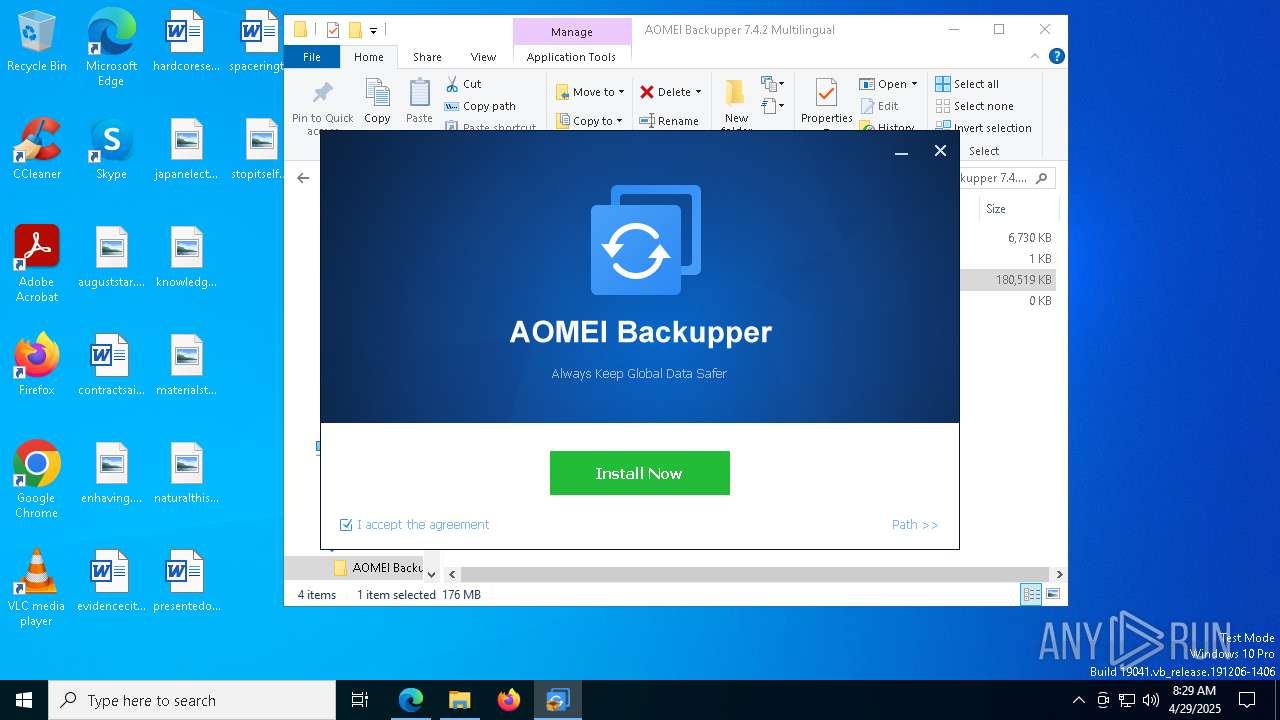This screenshot has width=1280, height=720.
Task: Click the scroll right arrow of the horizontal scrollbar
Action: [x=1059, y=575]
